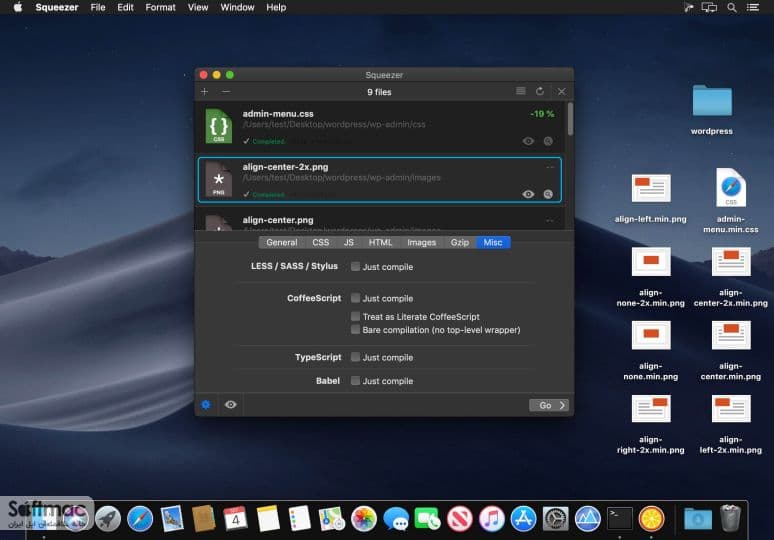Open the Squeezer orange icon in dock
This screenshot has height=540, width=774.
[x=652, y=519]
